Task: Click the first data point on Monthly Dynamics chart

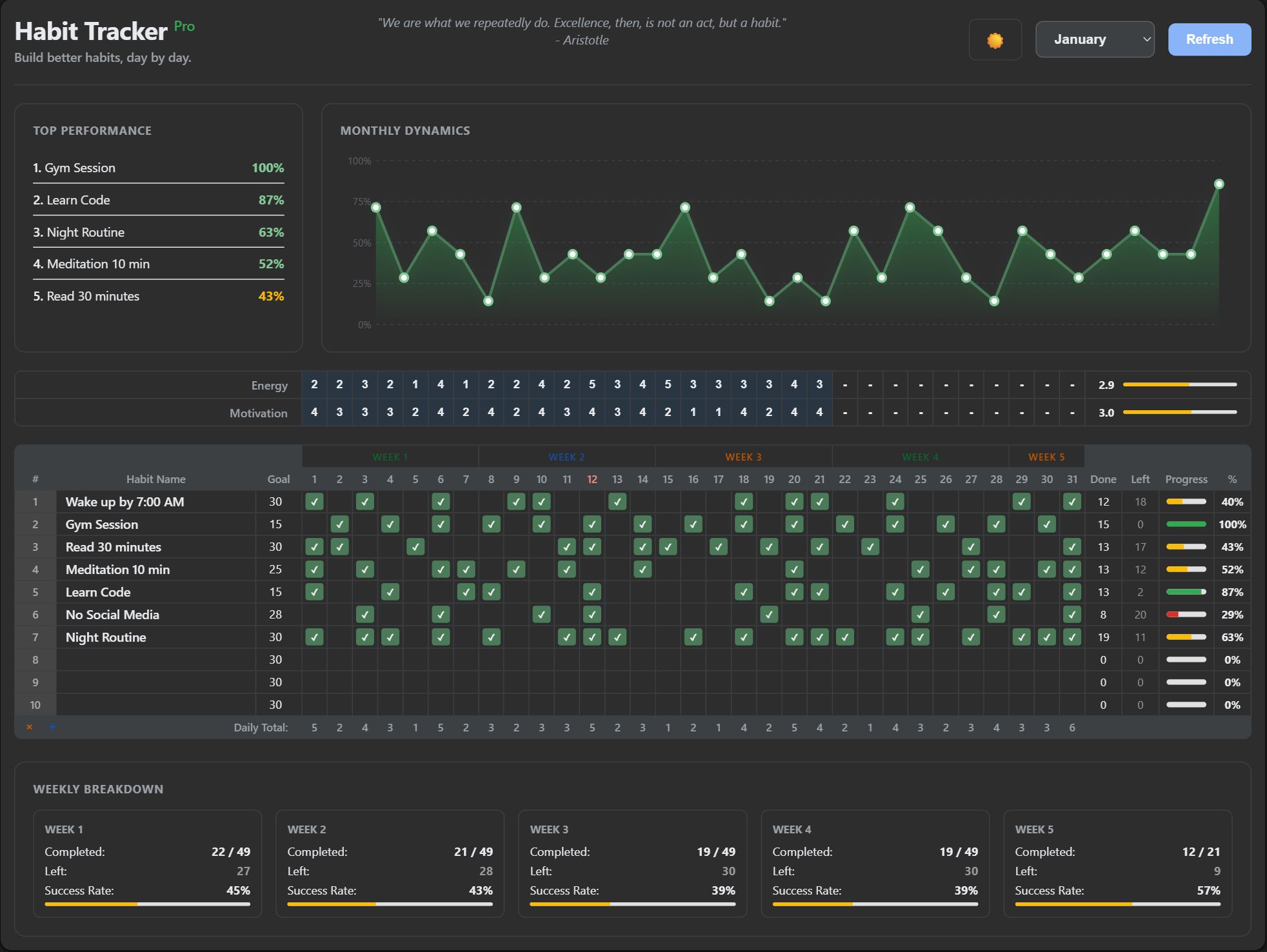Action: [376, 207]
